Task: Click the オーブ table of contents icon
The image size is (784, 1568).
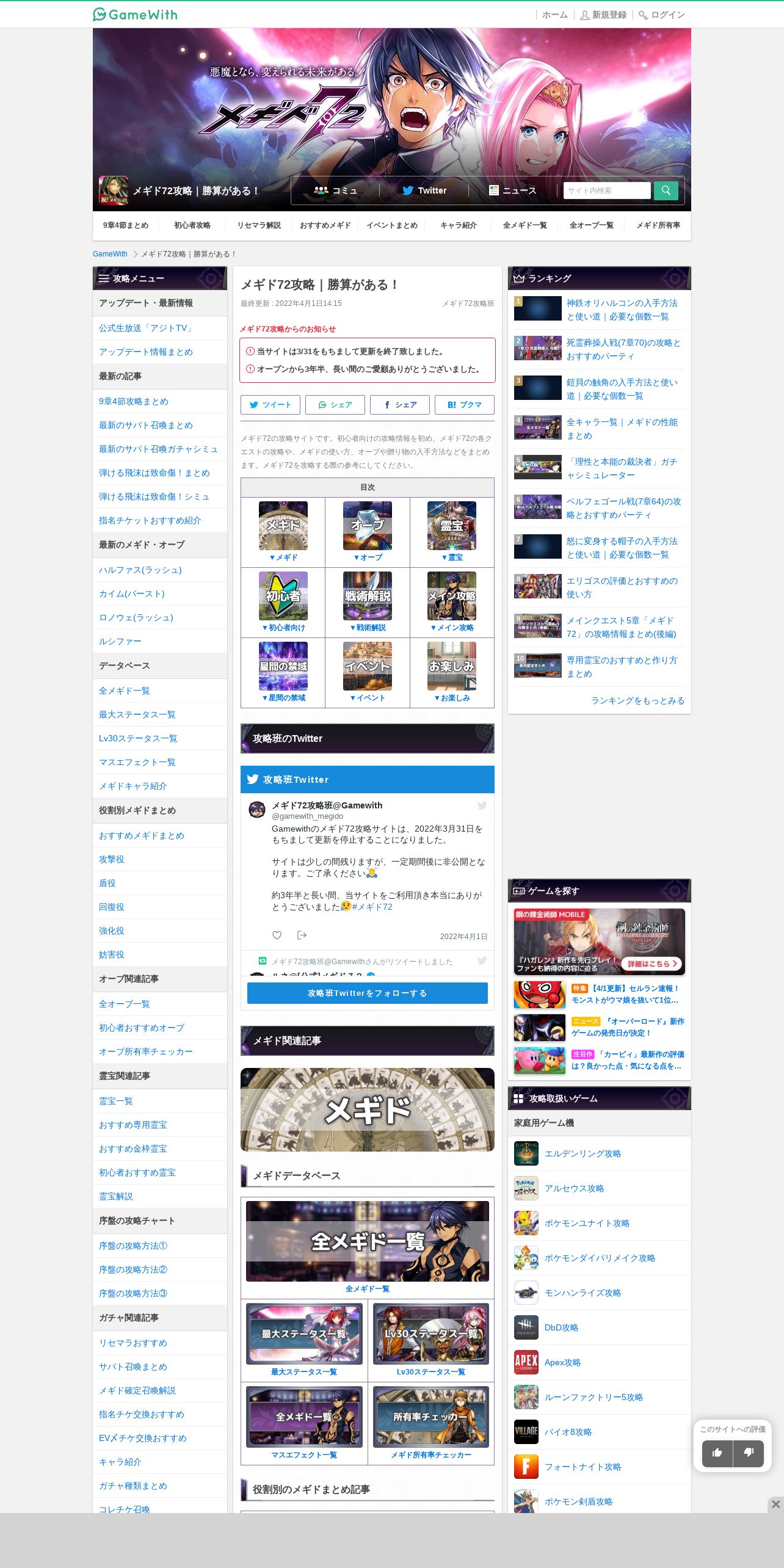Action: [368, 526]
